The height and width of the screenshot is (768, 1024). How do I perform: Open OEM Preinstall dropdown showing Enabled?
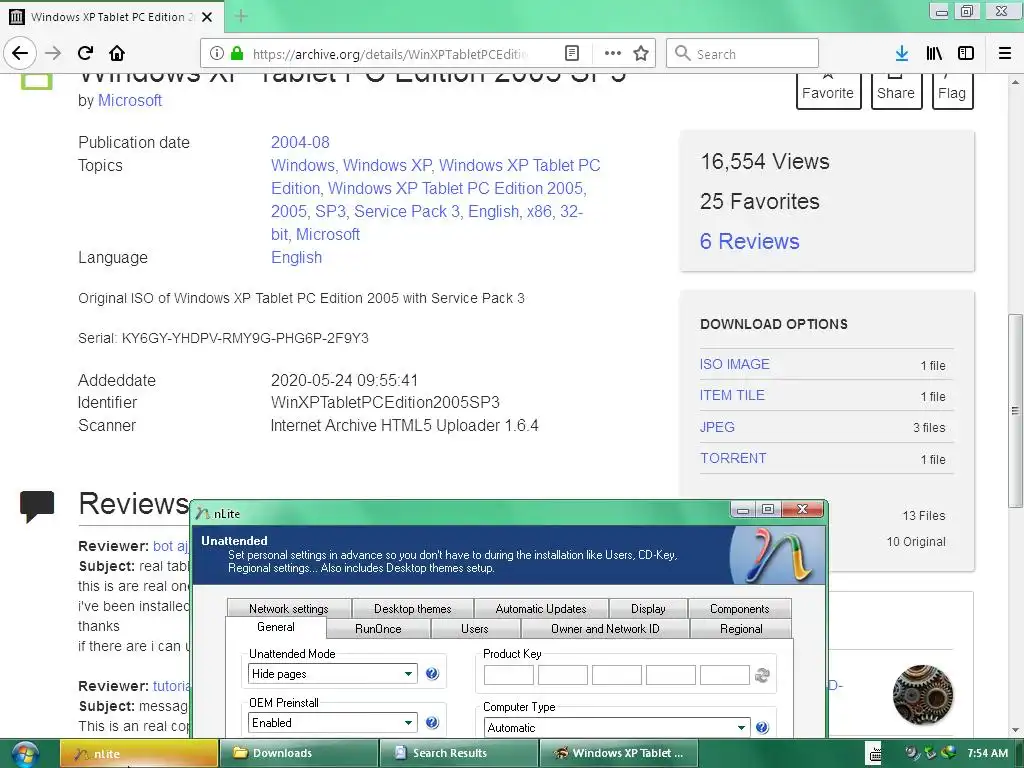332,722
